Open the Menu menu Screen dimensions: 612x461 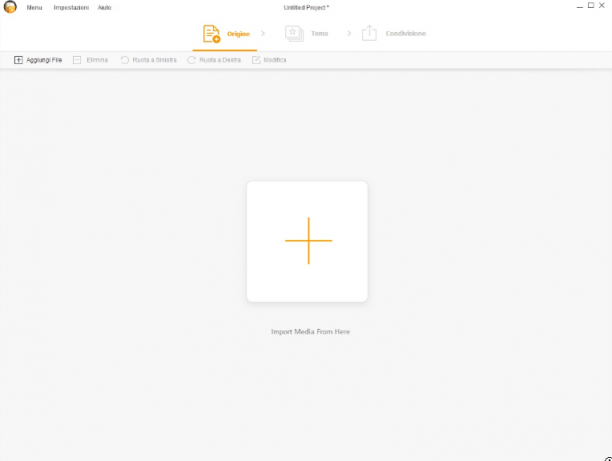point(34,7)
